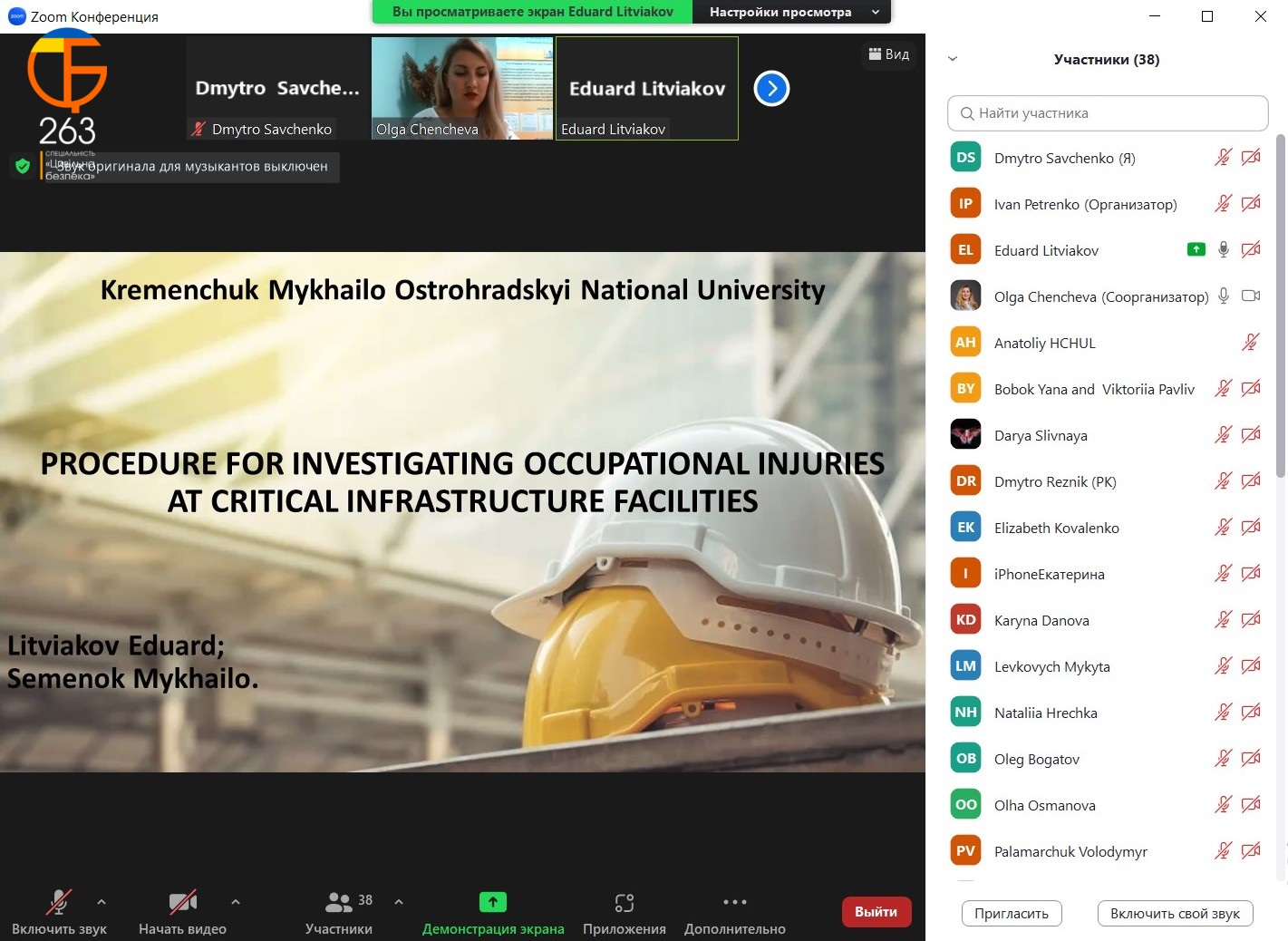Click the muted microphone icon for iPhoneЕкатерина
Image resolution: width=1288 pixels, height=941 pixels.
[x=1223, y=574]
